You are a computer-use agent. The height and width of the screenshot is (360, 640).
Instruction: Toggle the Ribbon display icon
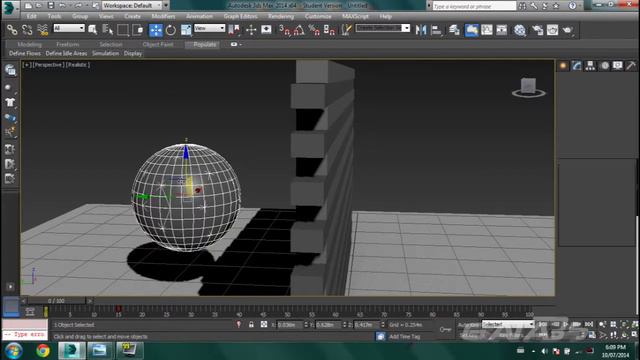pyautogui.click(x=471, y=30)
